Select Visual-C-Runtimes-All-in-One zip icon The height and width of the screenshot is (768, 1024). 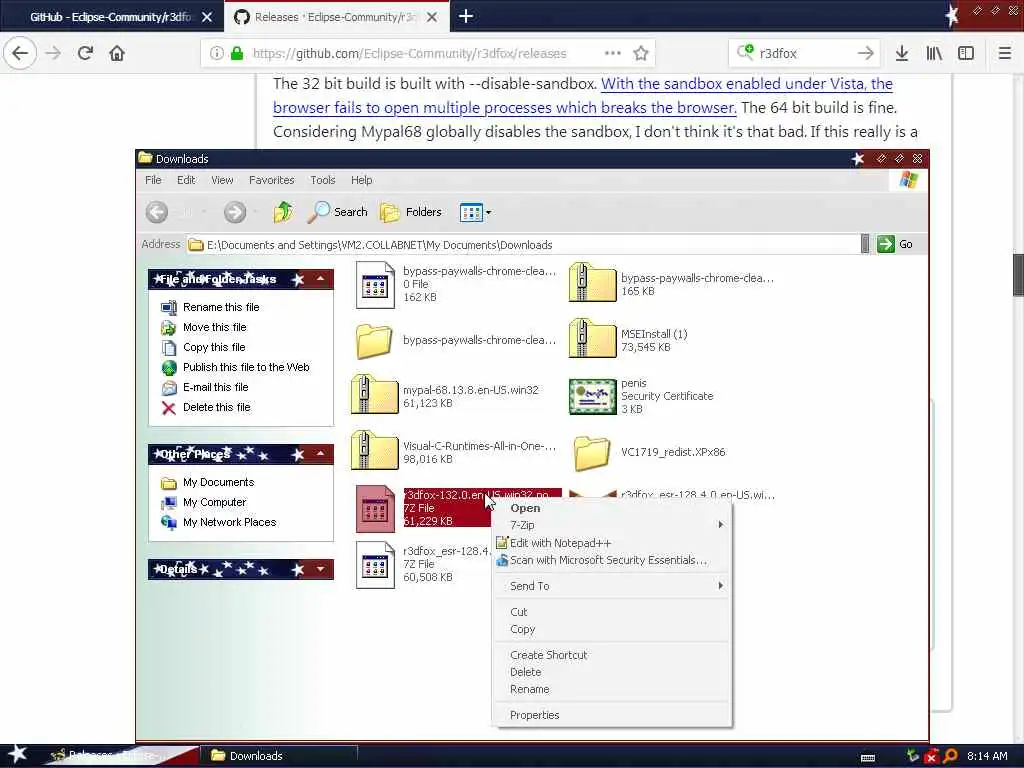(374, 451)
